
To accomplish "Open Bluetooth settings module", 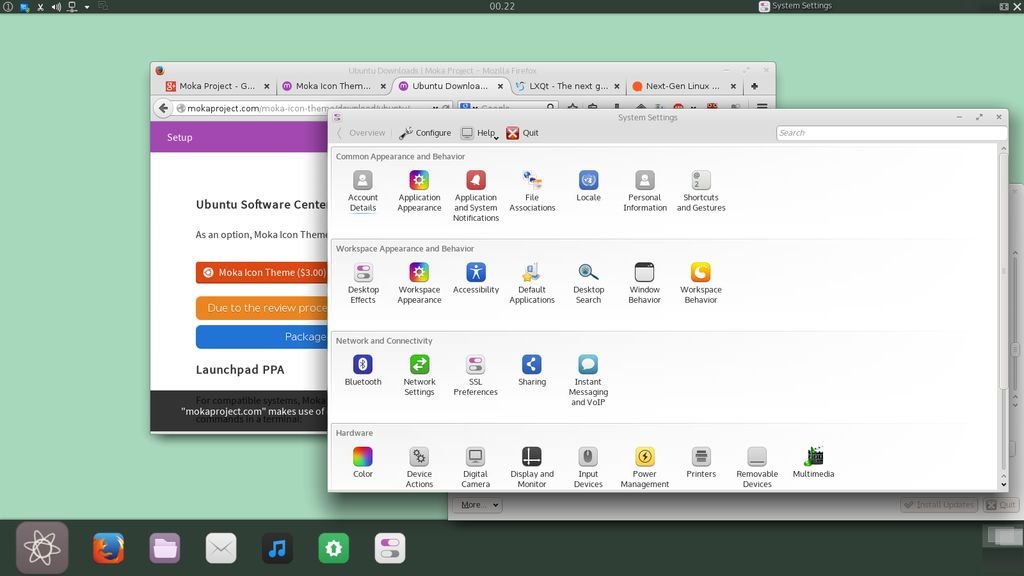I will coord(363,371).
